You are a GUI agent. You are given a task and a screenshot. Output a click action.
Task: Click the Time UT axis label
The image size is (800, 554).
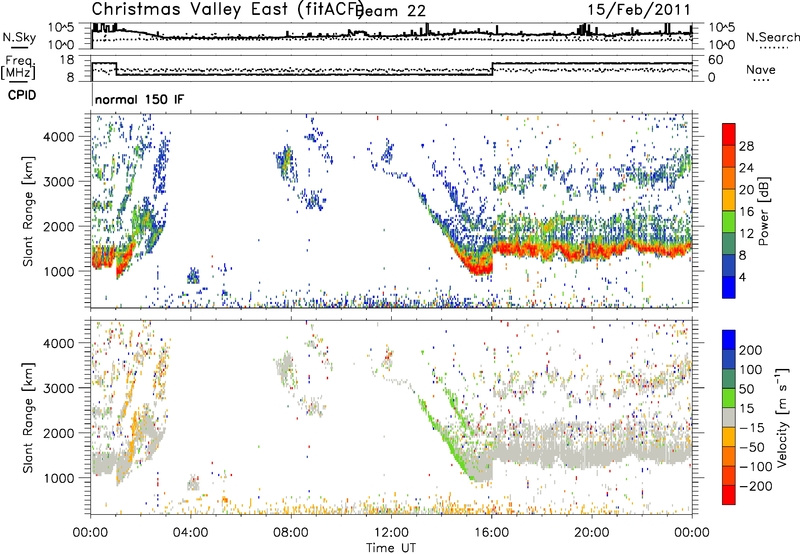click(x=391, y=548)
